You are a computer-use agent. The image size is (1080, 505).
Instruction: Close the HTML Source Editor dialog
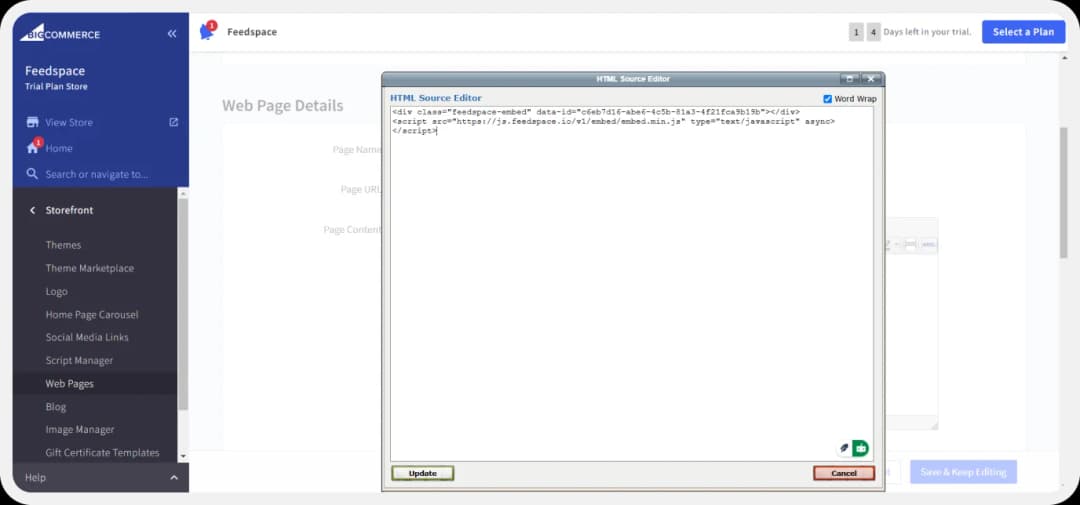click(x=870, y=79)
